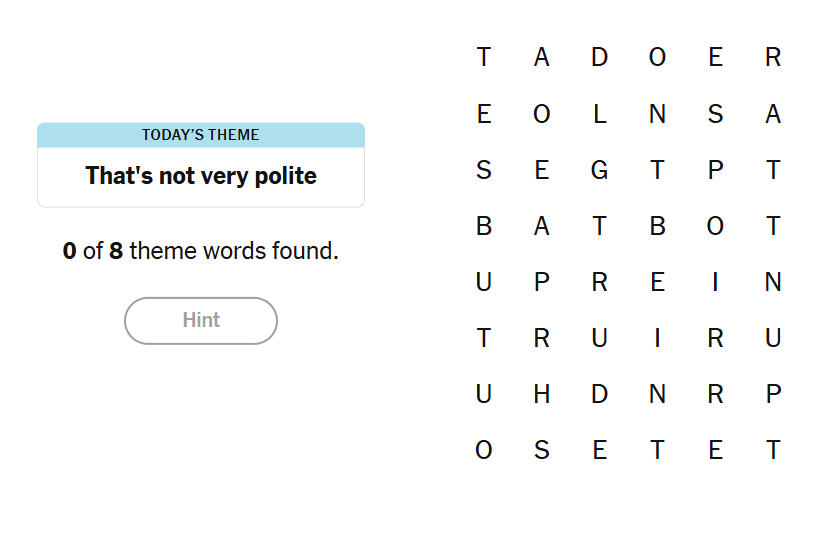Viewport: 826px width, 543px height.
Task: Click the Hint button
Action: tap(200, 321)
